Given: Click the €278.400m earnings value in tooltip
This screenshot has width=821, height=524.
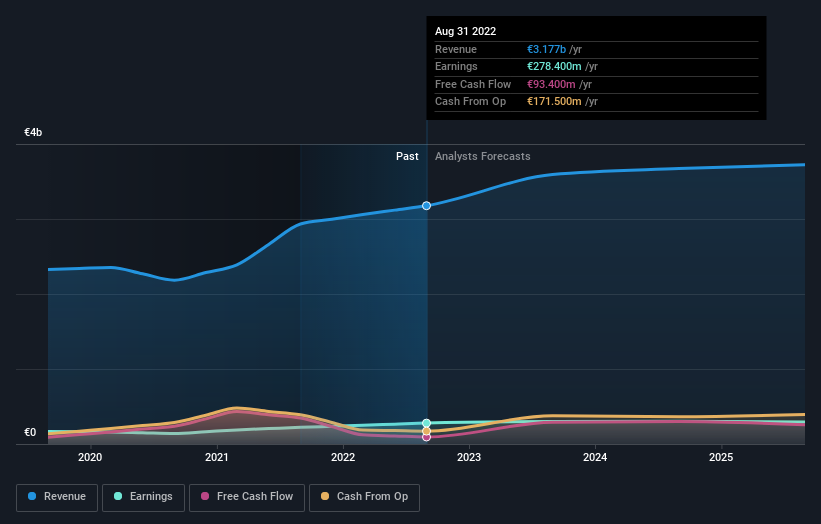Looking at the screenshot, I should tap(554, 66).
